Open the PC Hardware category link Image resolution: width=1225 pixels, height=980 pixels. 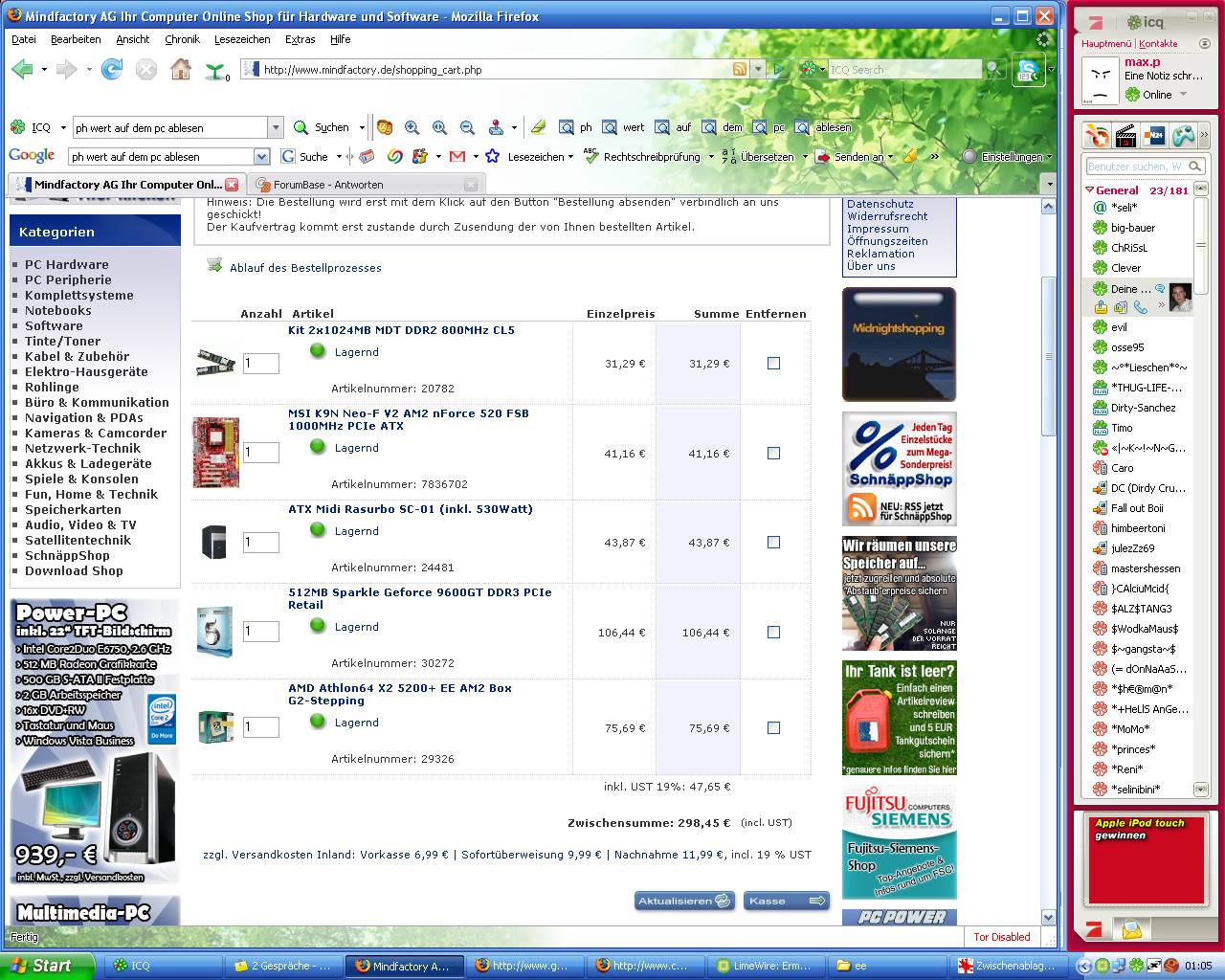point(66,264)
